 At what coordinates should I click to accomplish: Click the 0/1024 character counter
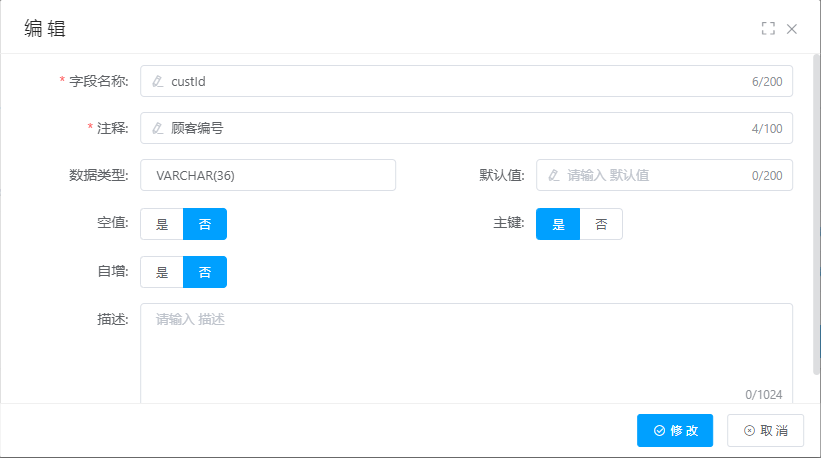coord(764,395)
